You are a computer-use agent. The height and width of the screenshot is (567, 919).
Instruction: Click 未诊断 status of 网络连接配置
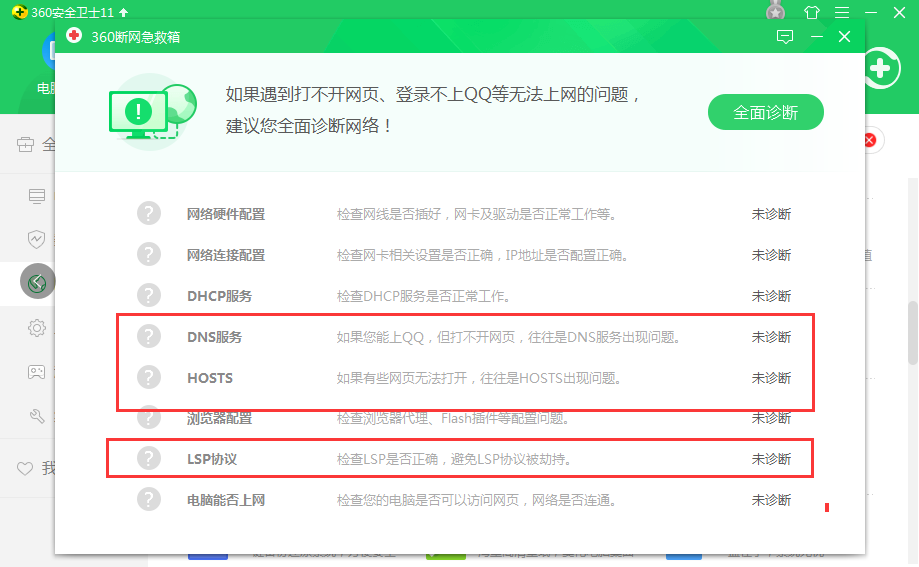771,255
